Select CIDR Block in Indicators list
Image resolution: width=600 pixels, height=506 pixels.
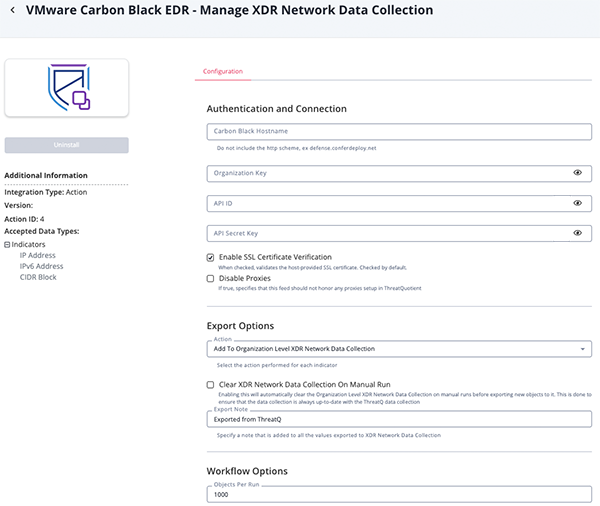[x=38, y=277]
